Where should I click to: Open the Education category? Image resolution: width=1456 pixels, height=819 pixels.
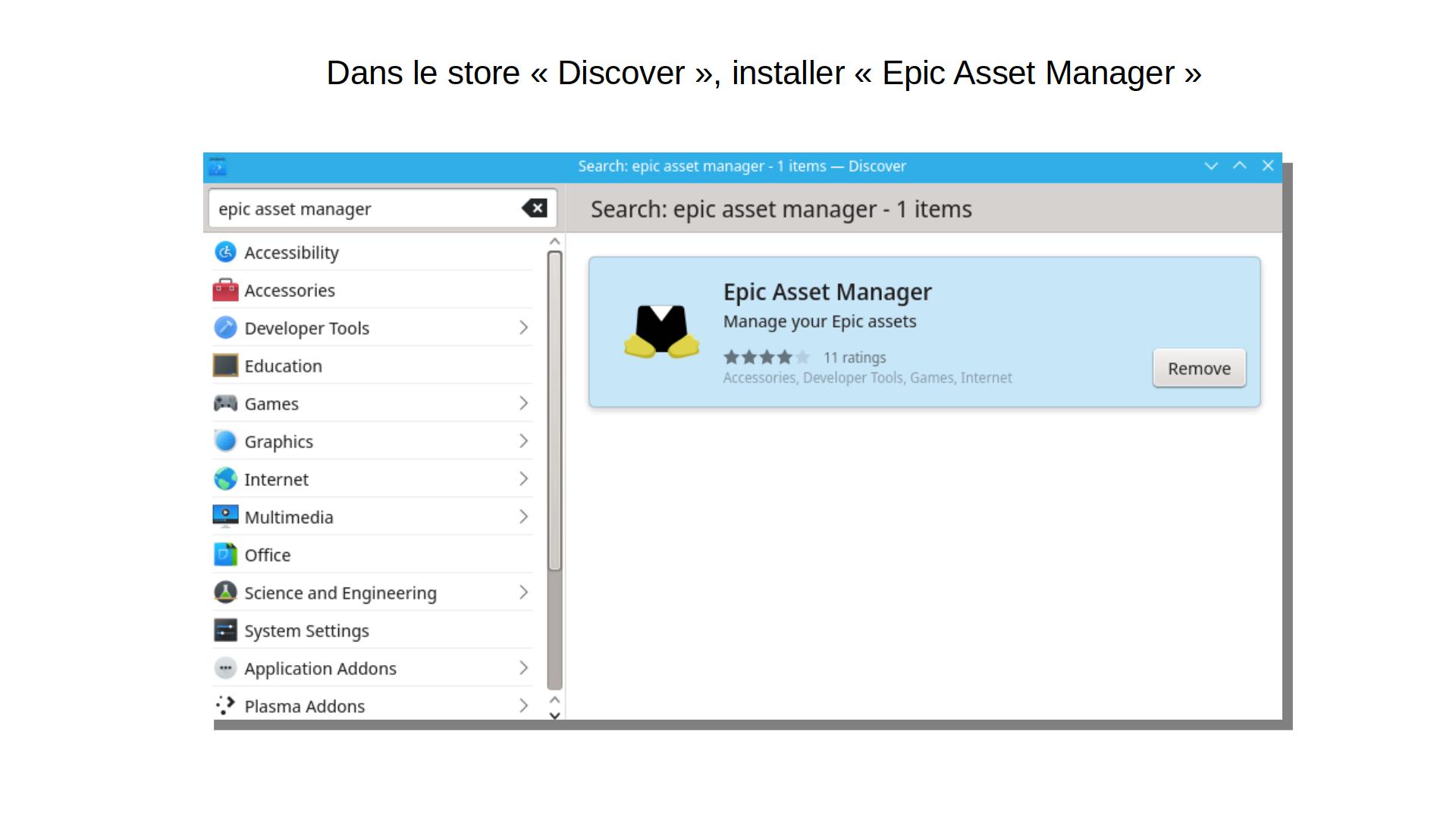click(283, 366)
